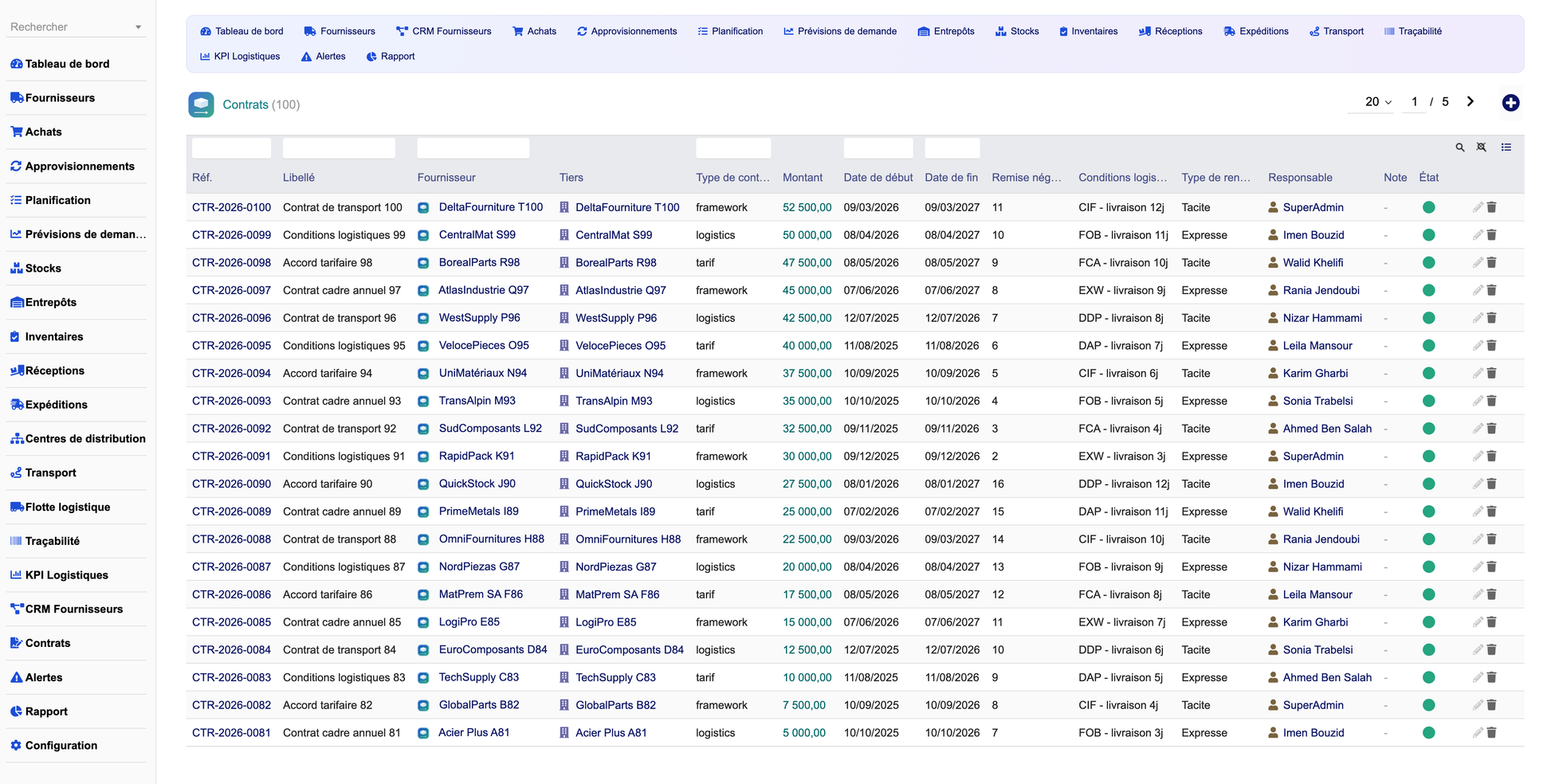This screenshot has width=1551, height=784.
Task: Click the Contrats module icon beside title
Action: point(201,104)
